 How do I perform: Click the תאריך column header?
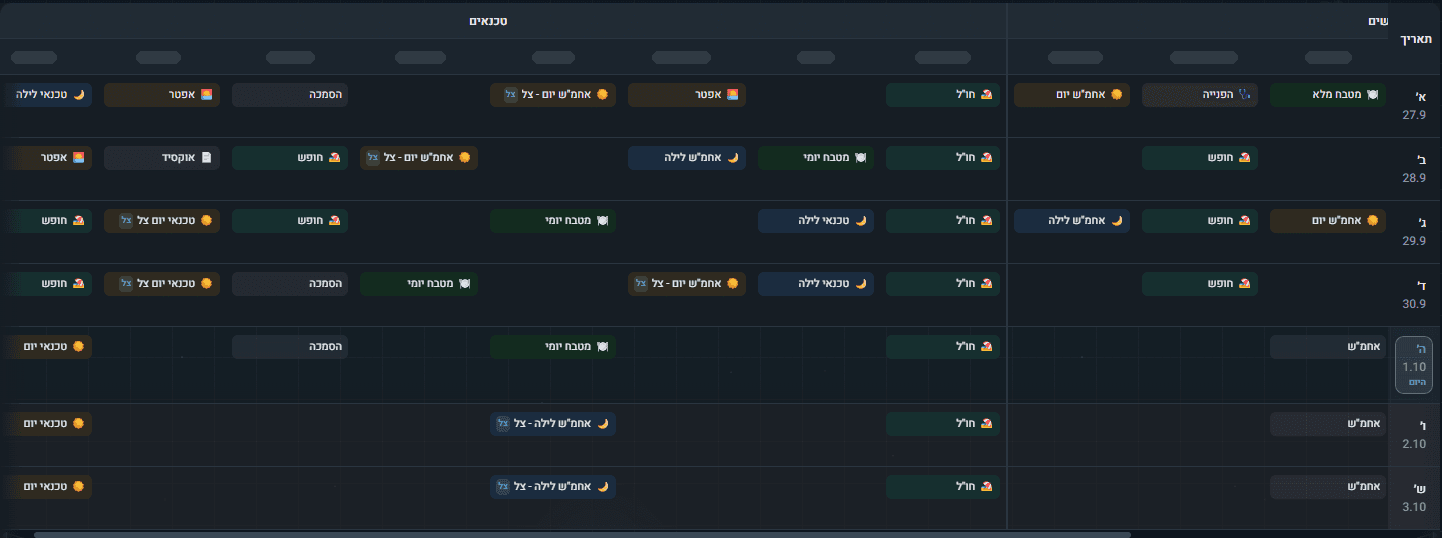[1416, 39]
